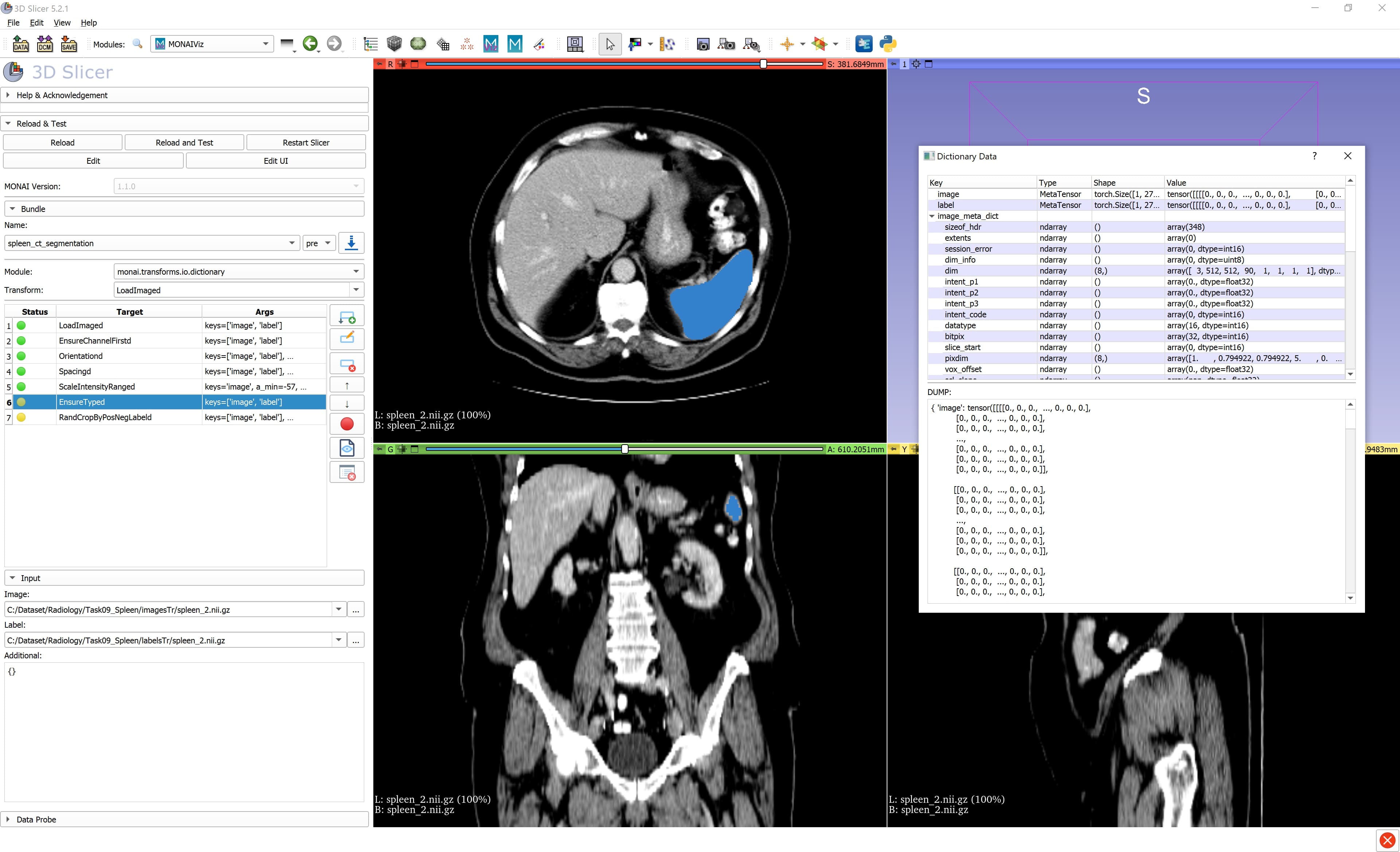This screenshot has height=852, width=1400.
Task: Click the screenshot capture camera icon
Action: (703, 44)
